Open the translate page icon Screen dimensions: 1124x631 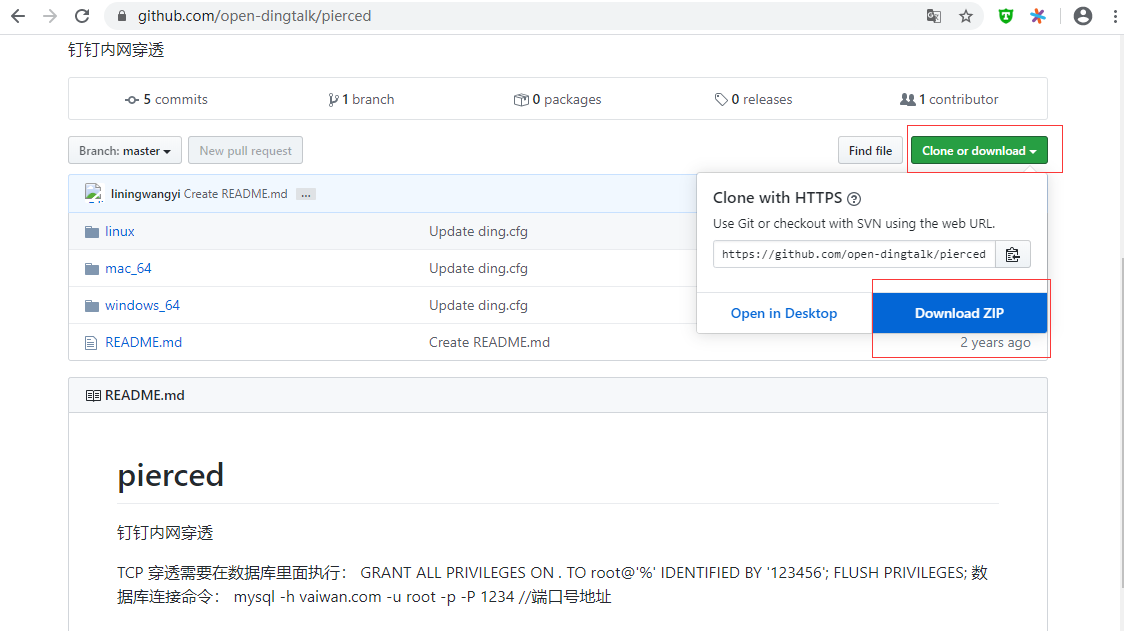(933, 16)
